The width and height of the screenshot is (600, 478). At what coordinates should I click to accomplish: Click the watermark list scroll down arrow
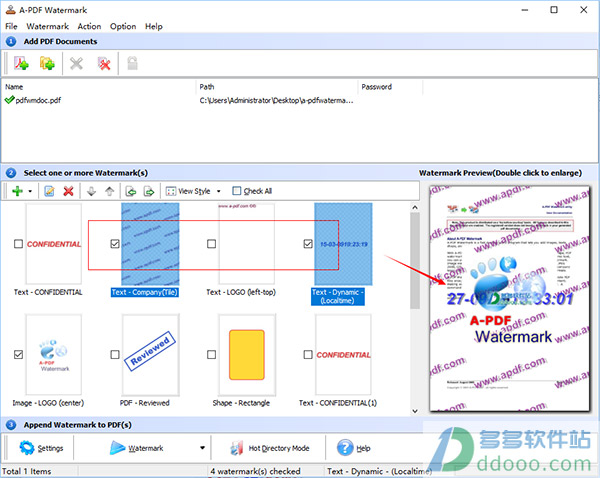[415, 411]
